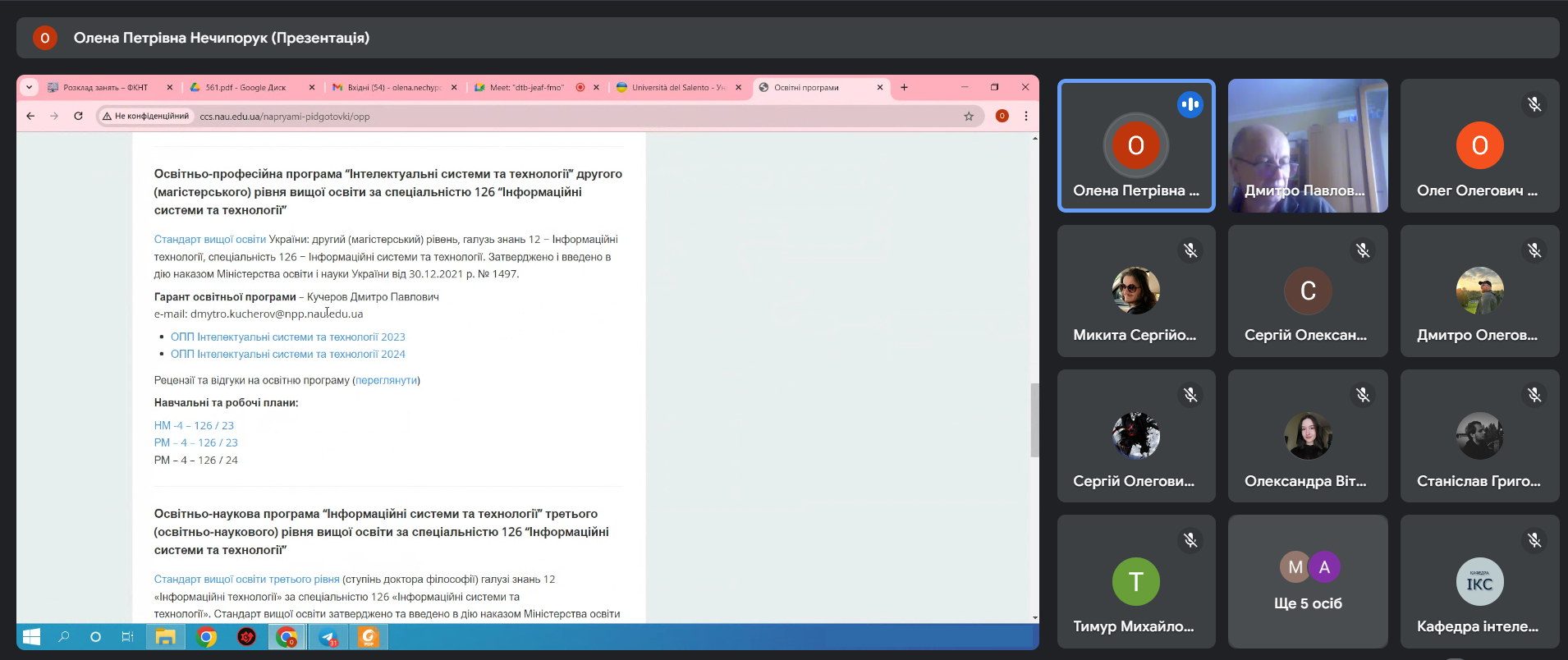Open Windows search magnifier in taskbar
This screenshot has height=660, width=1568.
(64, 637)
